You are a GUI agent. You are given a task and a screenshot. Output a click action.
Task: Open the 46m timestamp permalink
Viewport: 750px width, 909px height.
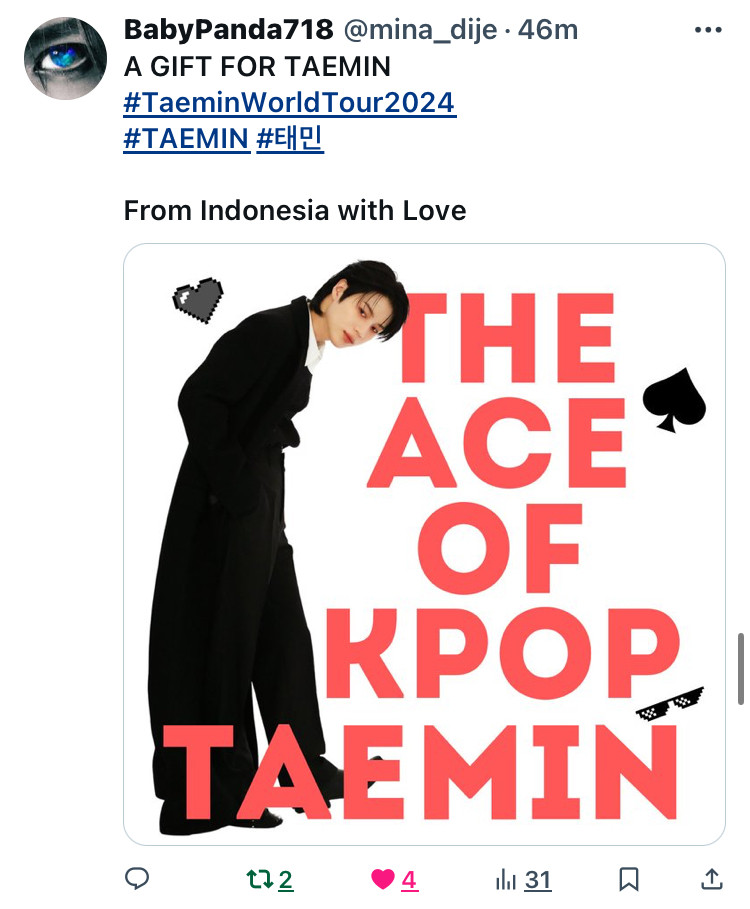click(548, 30)
